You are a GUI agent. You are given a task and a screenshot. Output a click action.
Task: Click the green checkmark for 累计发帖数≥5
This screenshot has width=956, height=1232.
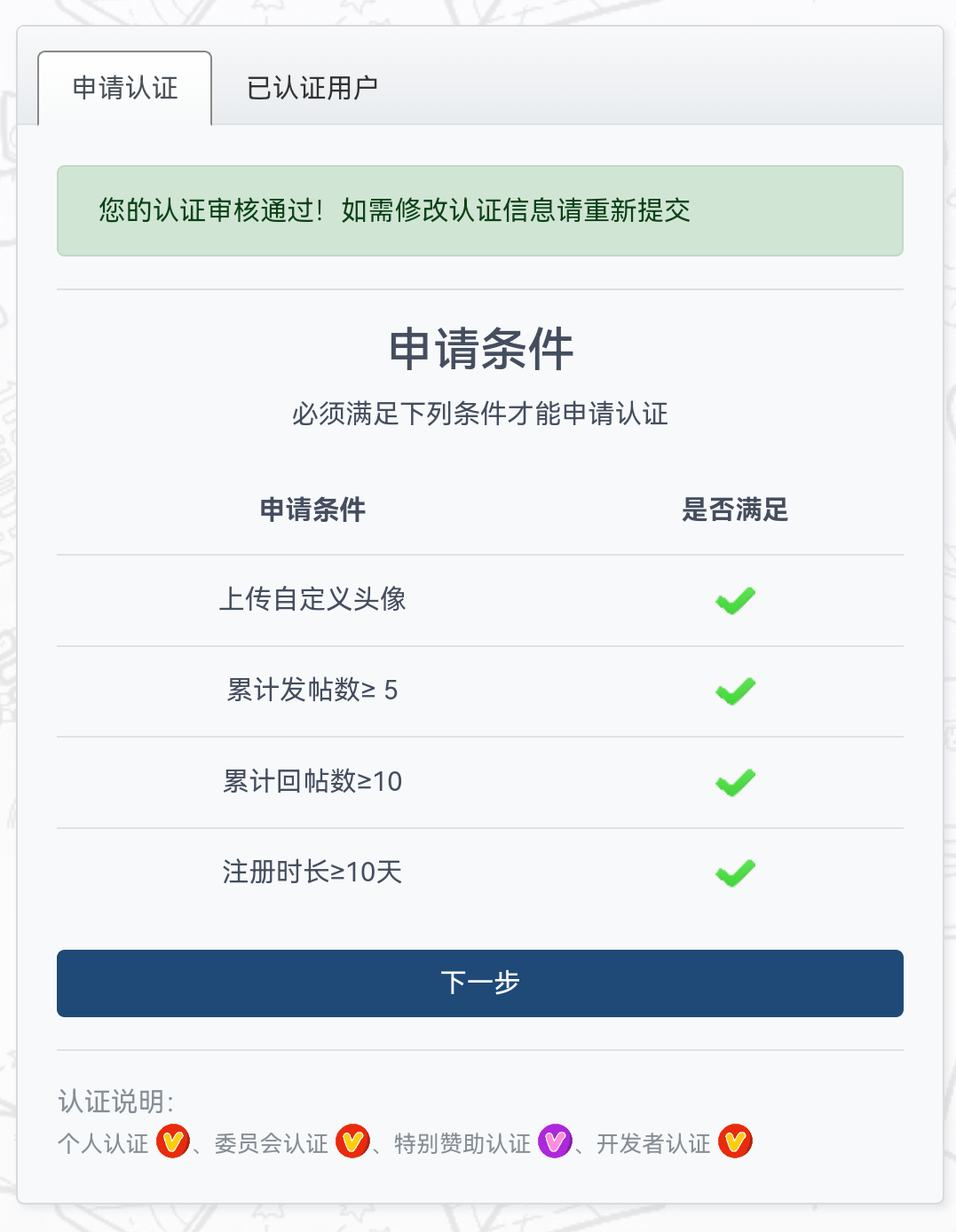click(735, 691)
